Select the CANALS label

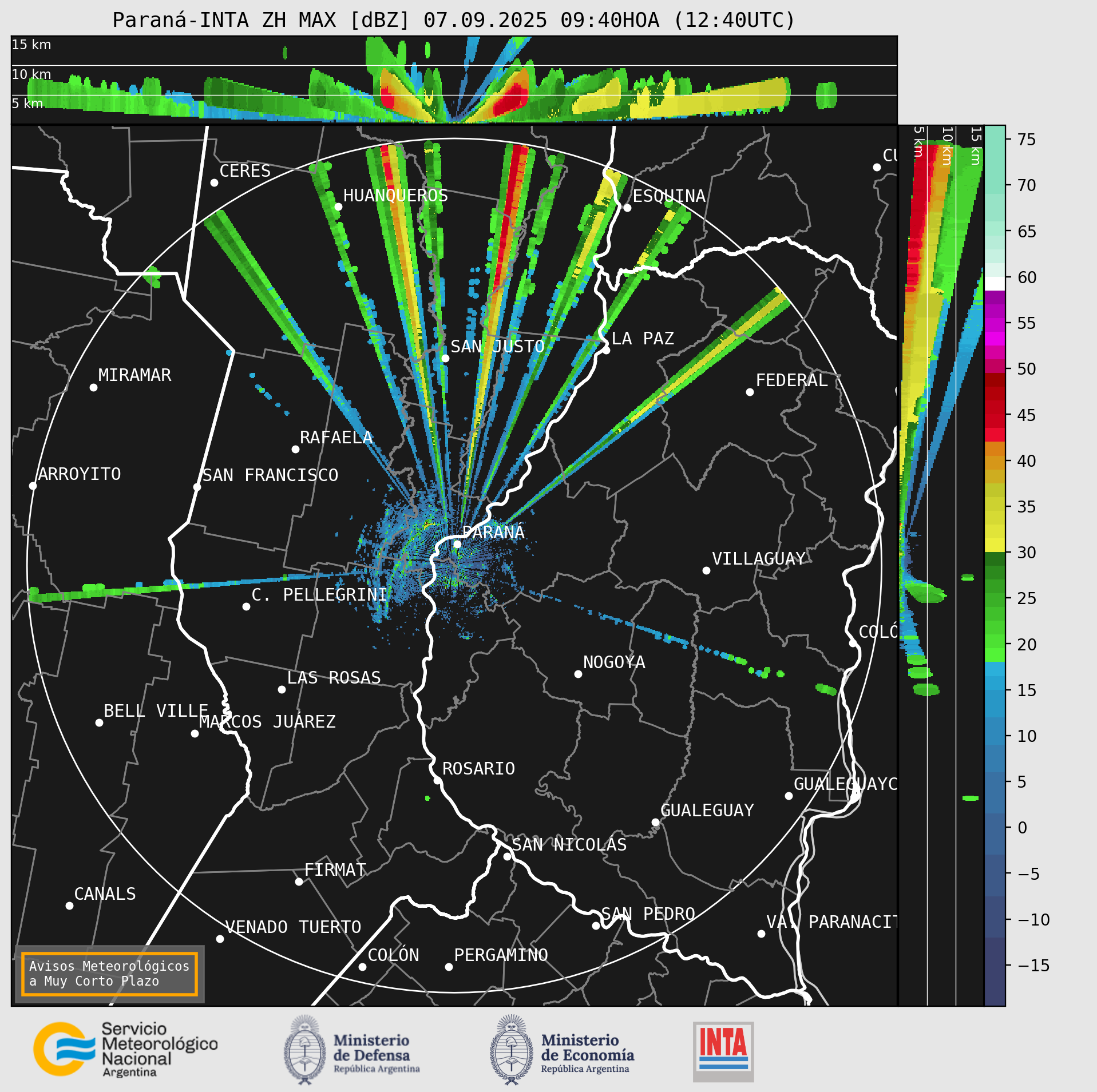pos(105,894)
